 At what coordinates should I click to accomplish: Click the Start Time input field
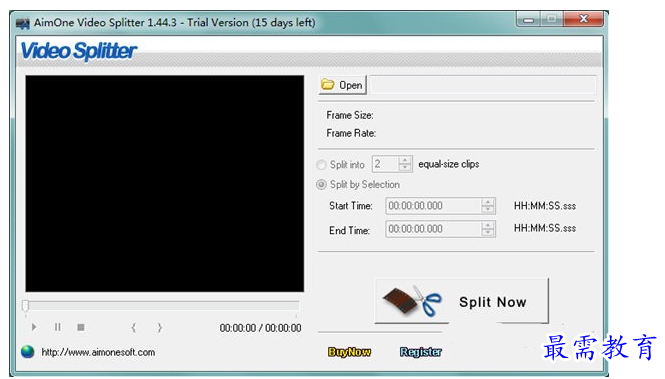433,206
